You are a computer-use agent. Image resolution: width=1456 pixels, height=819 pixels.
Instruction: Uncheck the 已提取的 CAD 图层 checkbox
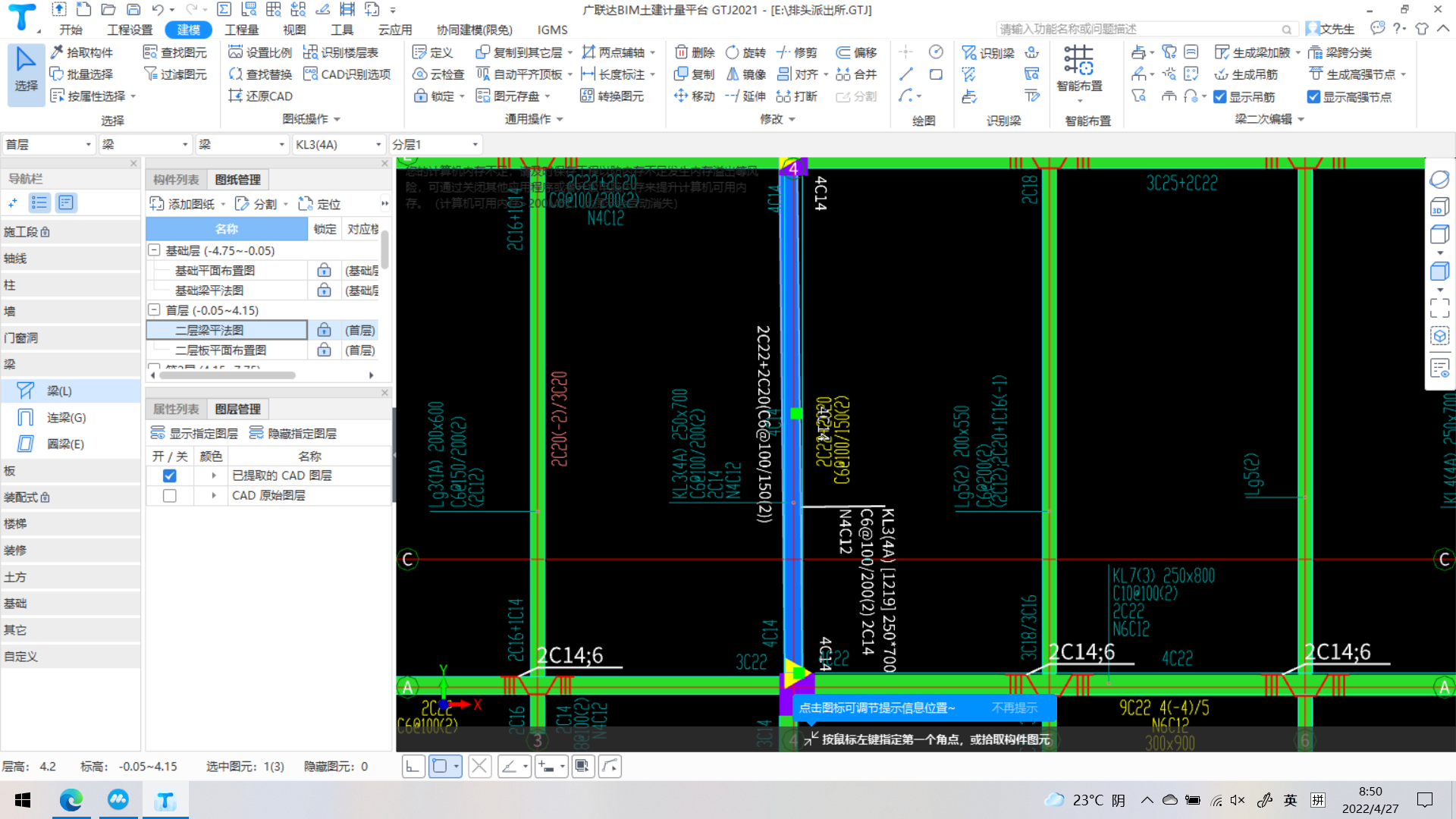pos(170,475)
